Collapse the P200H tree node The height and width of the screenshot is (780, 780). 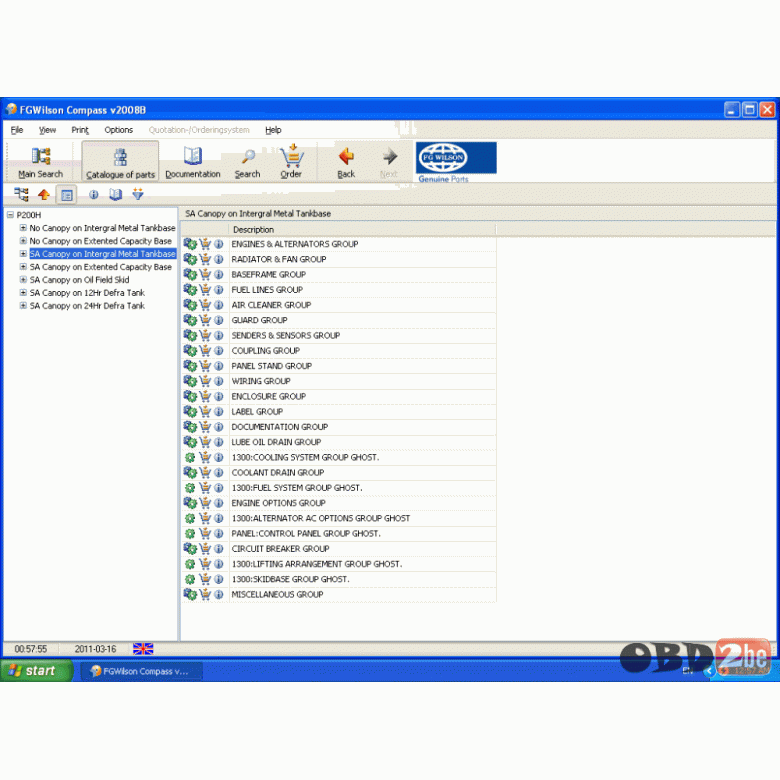click(x=10, y=215)
